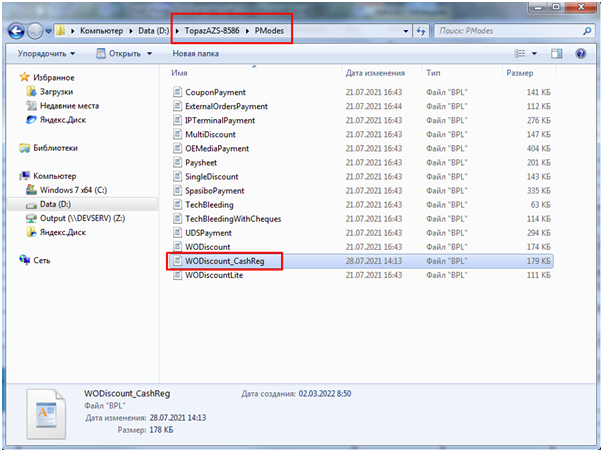Image resolution: width=603 pixels, height=452 pixels.
Task: Open the dropdown arrow beside Открыть
Action: pyautogui.click(x=150, y=54)
